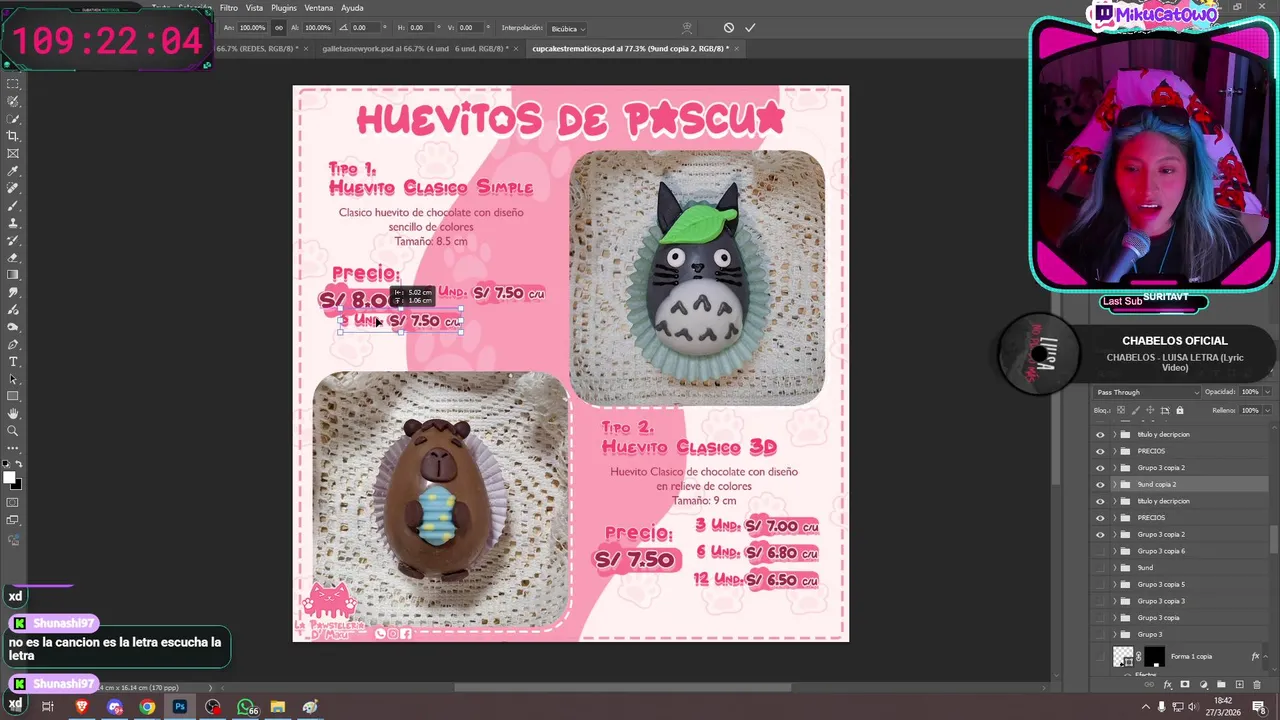Screen dimensions: 1280x720
Task: Lock all padlock icon in Layers panel
Action: pos(1180,410)
